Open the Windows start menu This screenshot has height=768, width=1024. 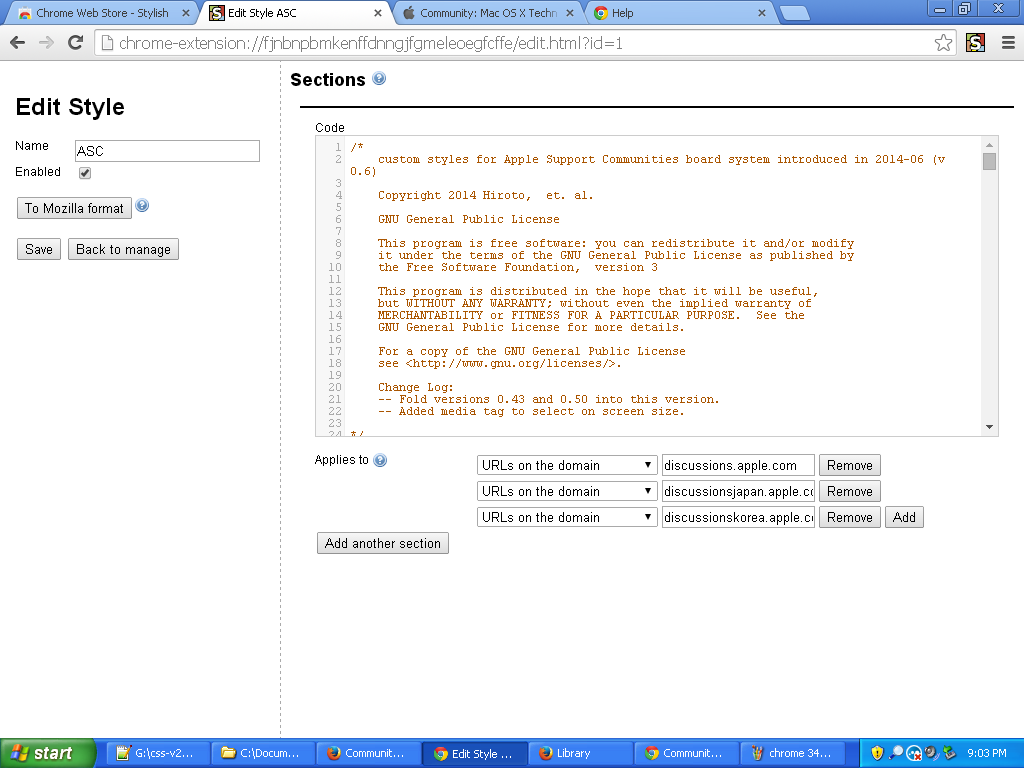coord(48,753)
